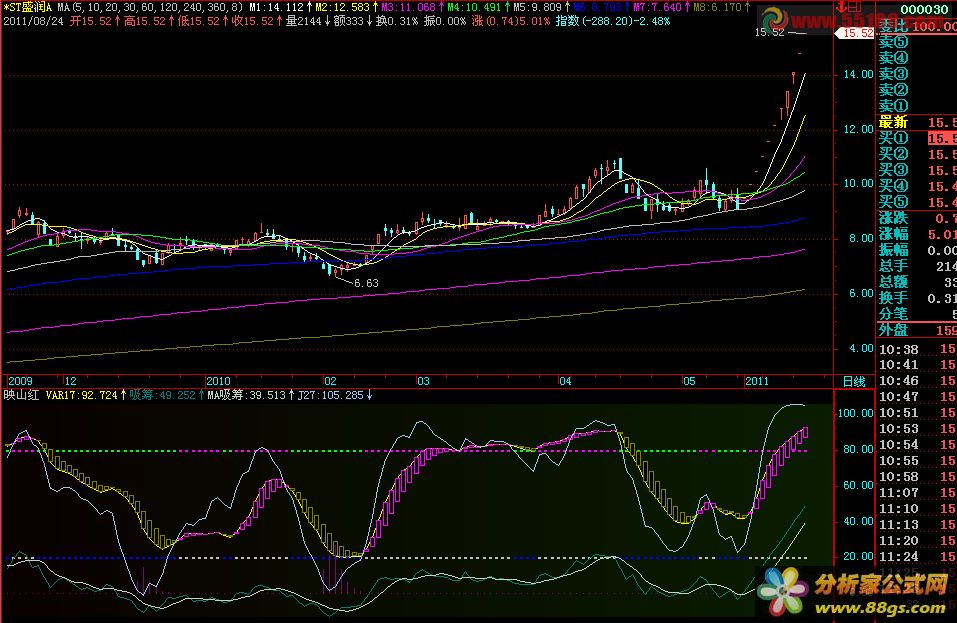
Task: Click the 分笔 tick detail label
Action: click(893, 314)
